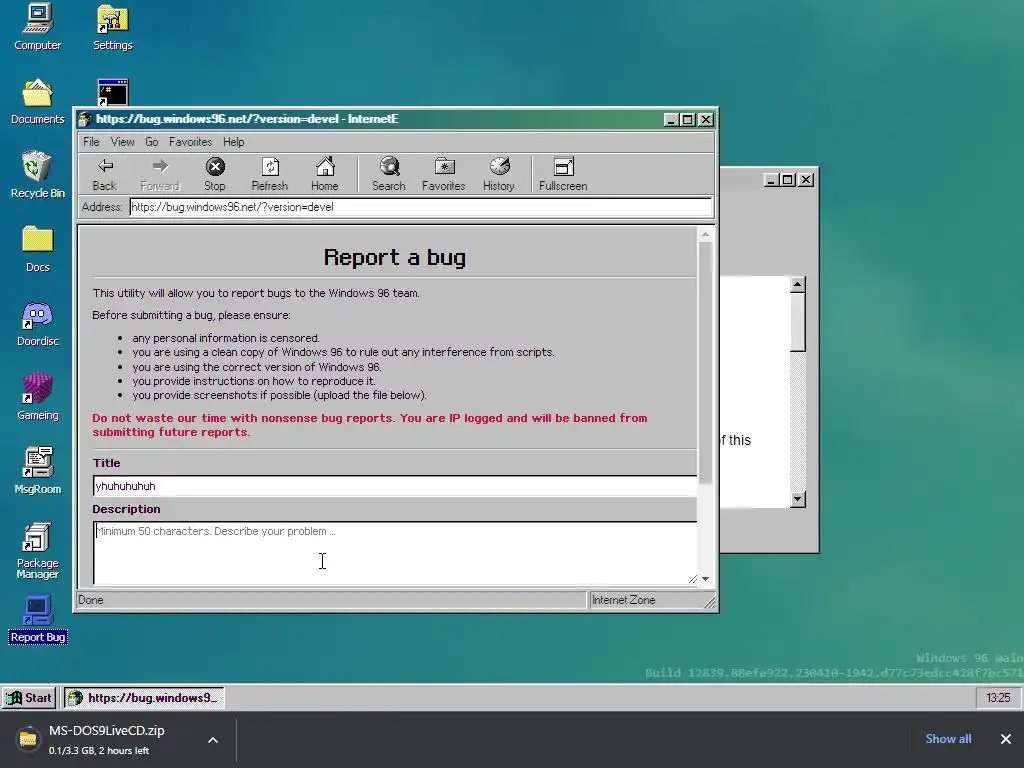Go to the Home page icon
This screenshot has height=768, width=1024.
(x=325, y=174)
